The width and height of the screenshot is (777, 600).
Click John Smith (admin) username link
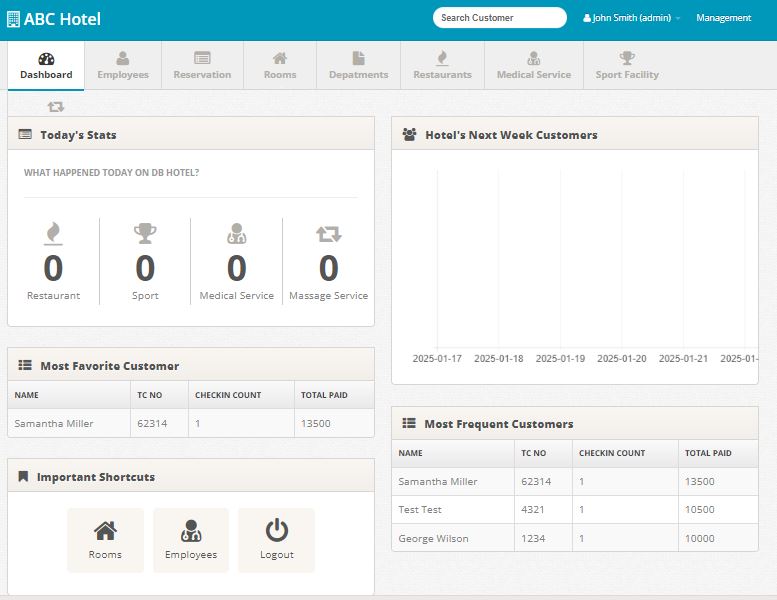(632, 18)
